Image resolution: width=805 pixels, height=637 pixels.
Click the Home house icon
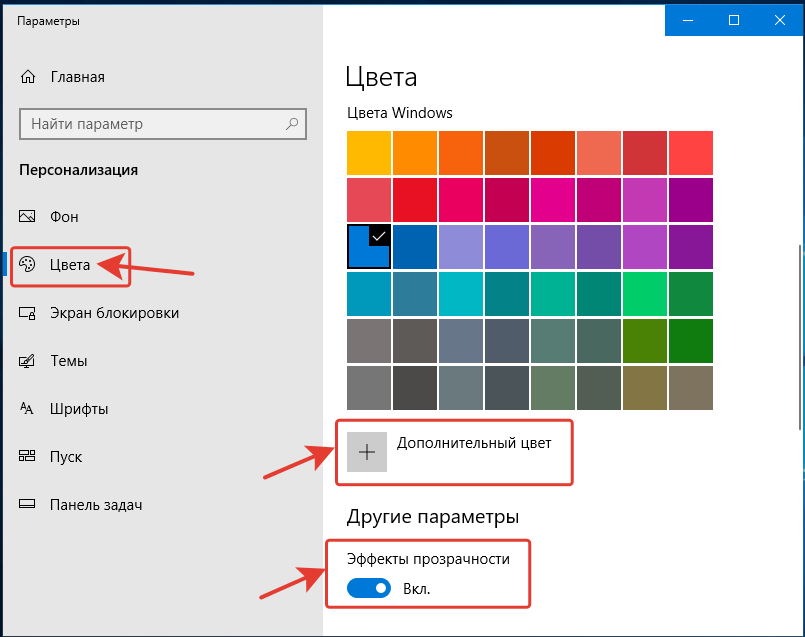pos(28,77)
